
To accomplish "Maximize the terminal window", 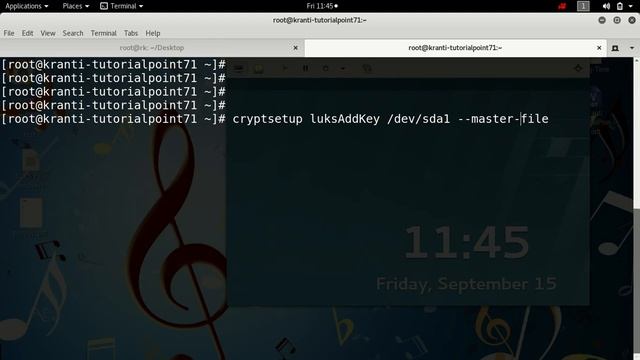I will pyautogui.click(x=617, y=20).
